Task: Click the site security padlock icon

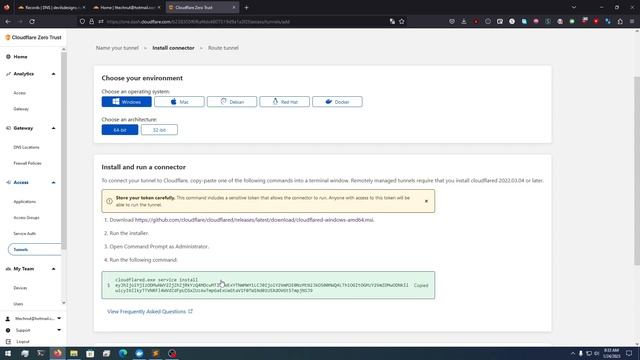Action: [91, 22]
